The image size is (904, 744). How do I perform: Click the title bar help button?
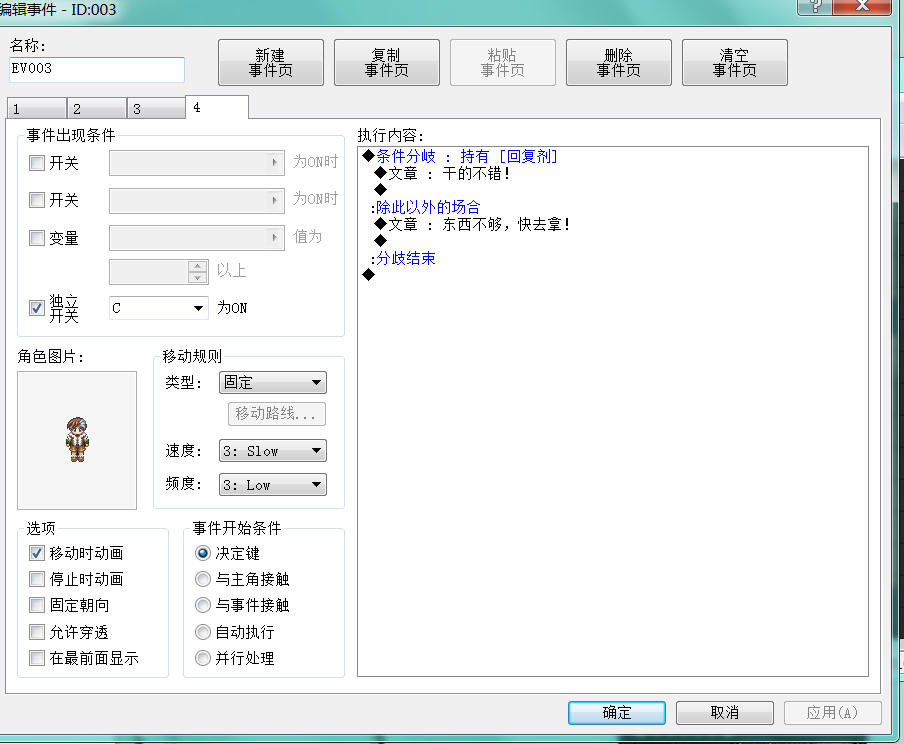pos(815,6)
